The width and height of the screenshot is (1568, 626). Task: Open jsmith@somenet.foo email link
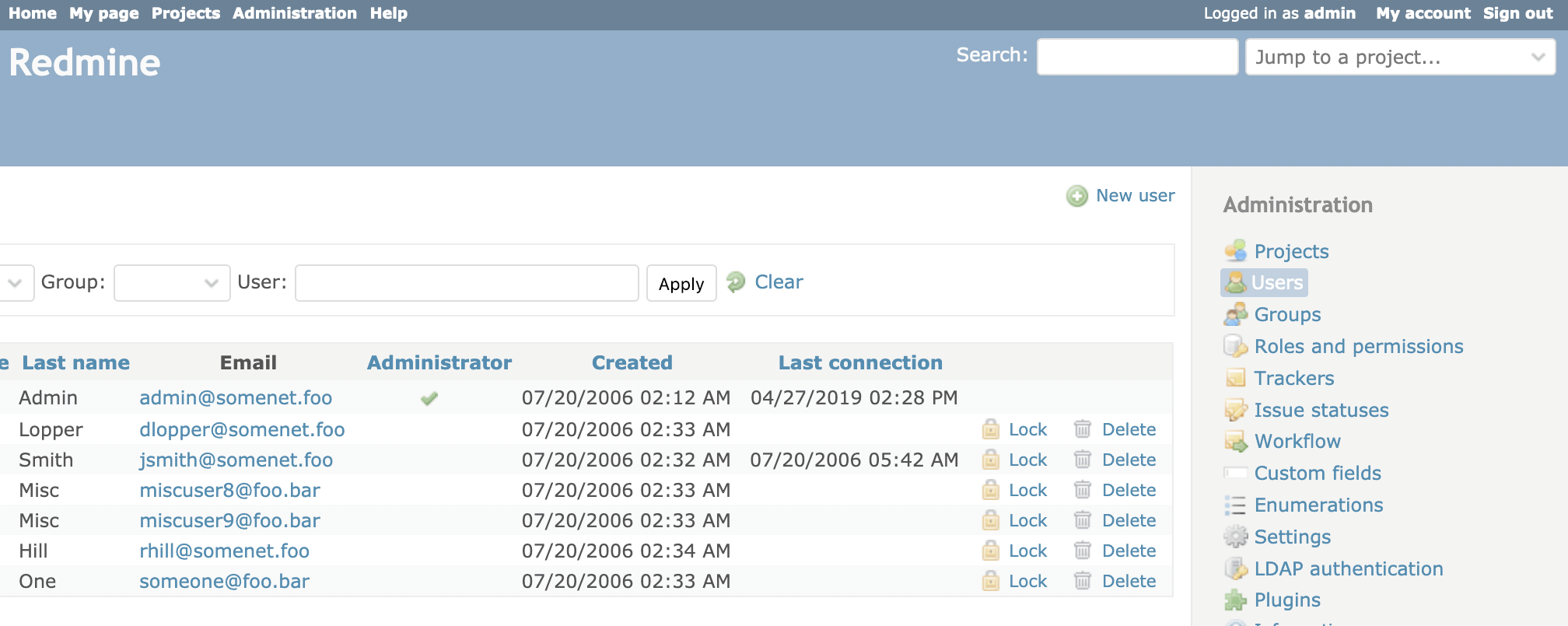click(x=236, y=460)
